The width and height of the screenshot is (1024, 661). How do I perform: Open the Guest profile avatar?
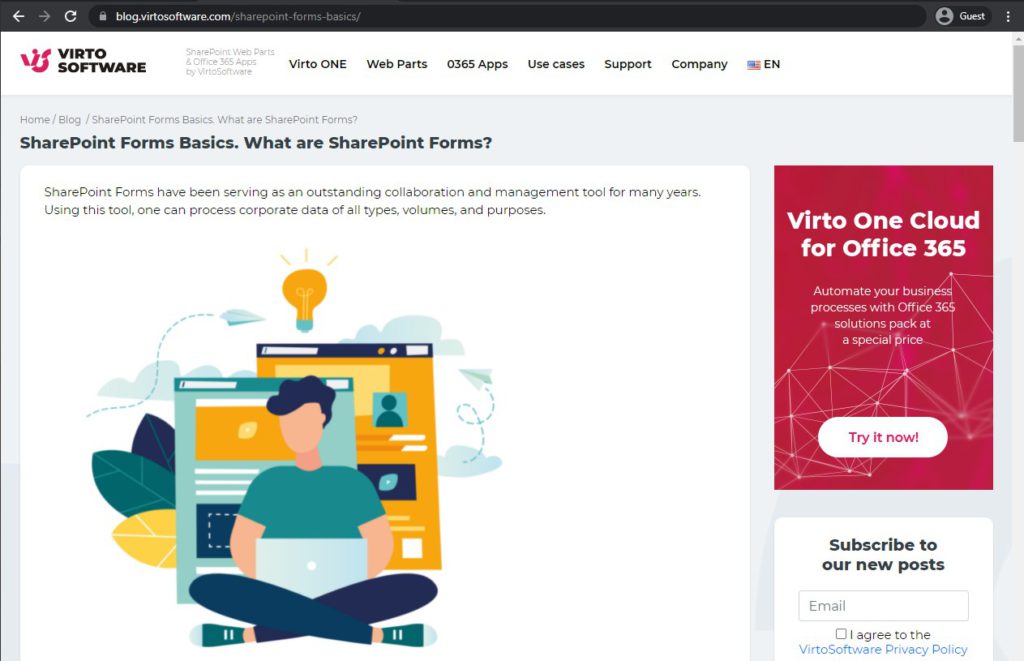click(x=944, y=16)
